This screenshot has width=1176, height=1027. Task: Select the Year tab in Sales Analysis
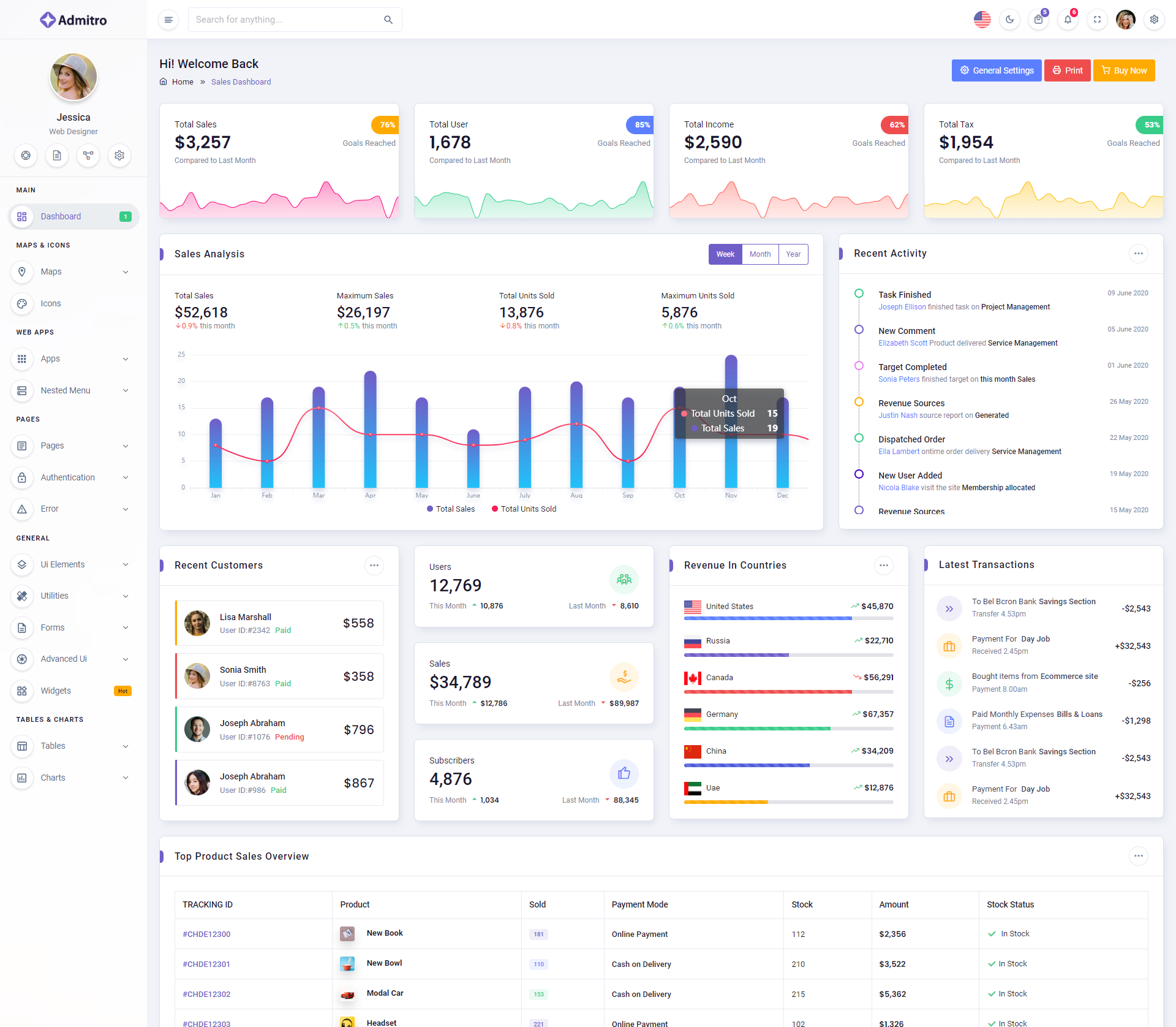point(793,254)
